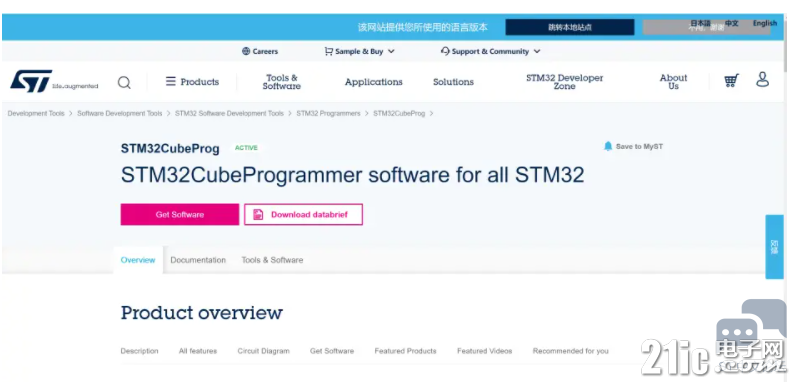Switch to the Documentation tab
795x382 pixels.
coord(198,260)
